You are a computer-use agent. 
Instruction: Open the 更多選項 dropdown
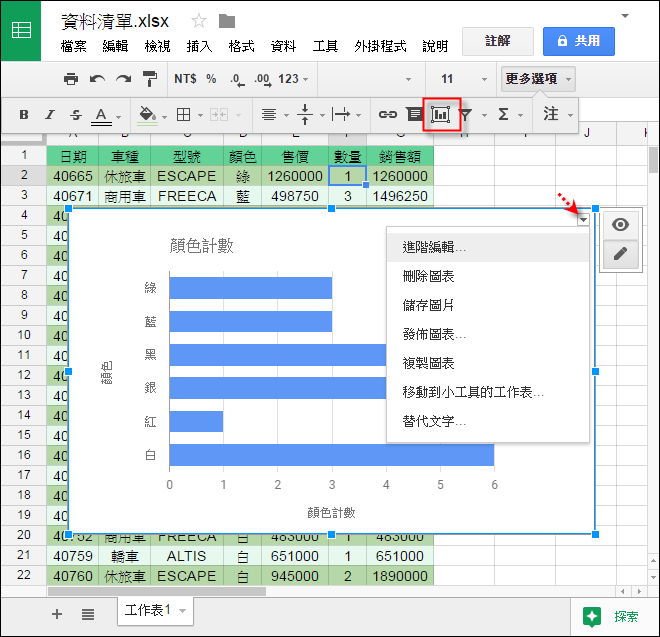[x=538, y=79]
